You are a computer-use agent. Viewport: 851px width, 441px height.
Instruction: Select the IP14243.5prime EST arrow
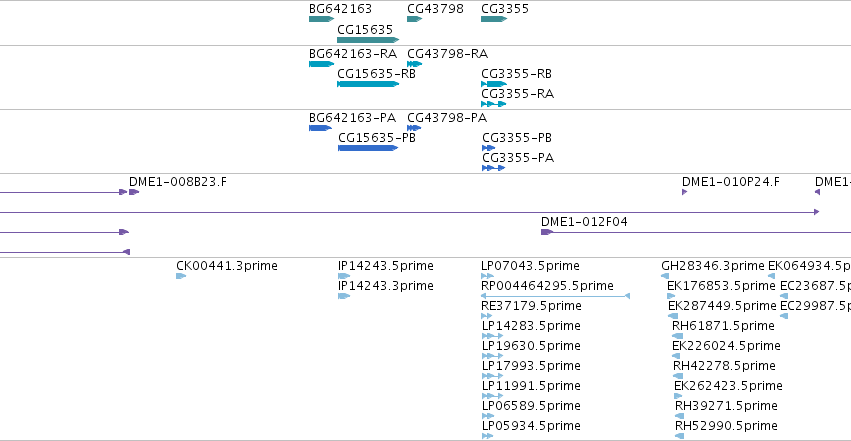coord(344,276)
